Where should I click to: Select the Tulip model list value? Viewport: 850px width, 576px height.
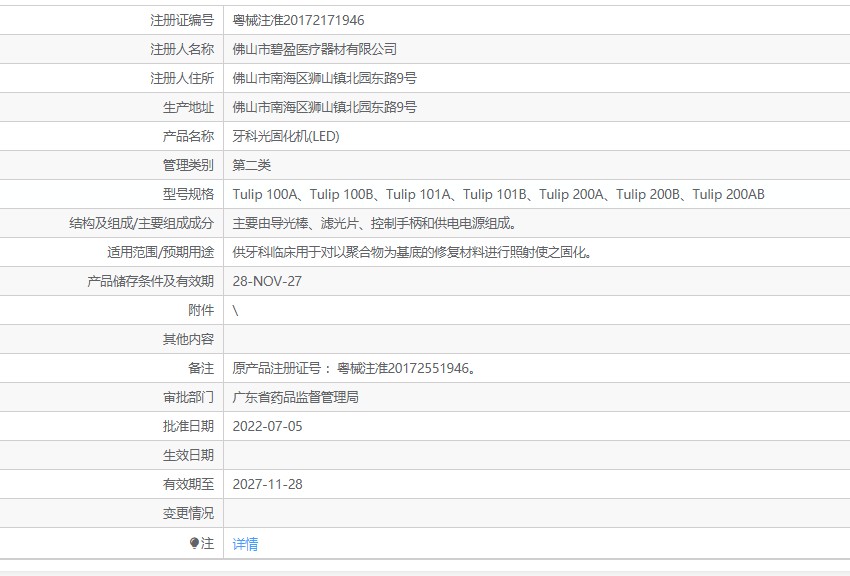[x=498, y=194]
